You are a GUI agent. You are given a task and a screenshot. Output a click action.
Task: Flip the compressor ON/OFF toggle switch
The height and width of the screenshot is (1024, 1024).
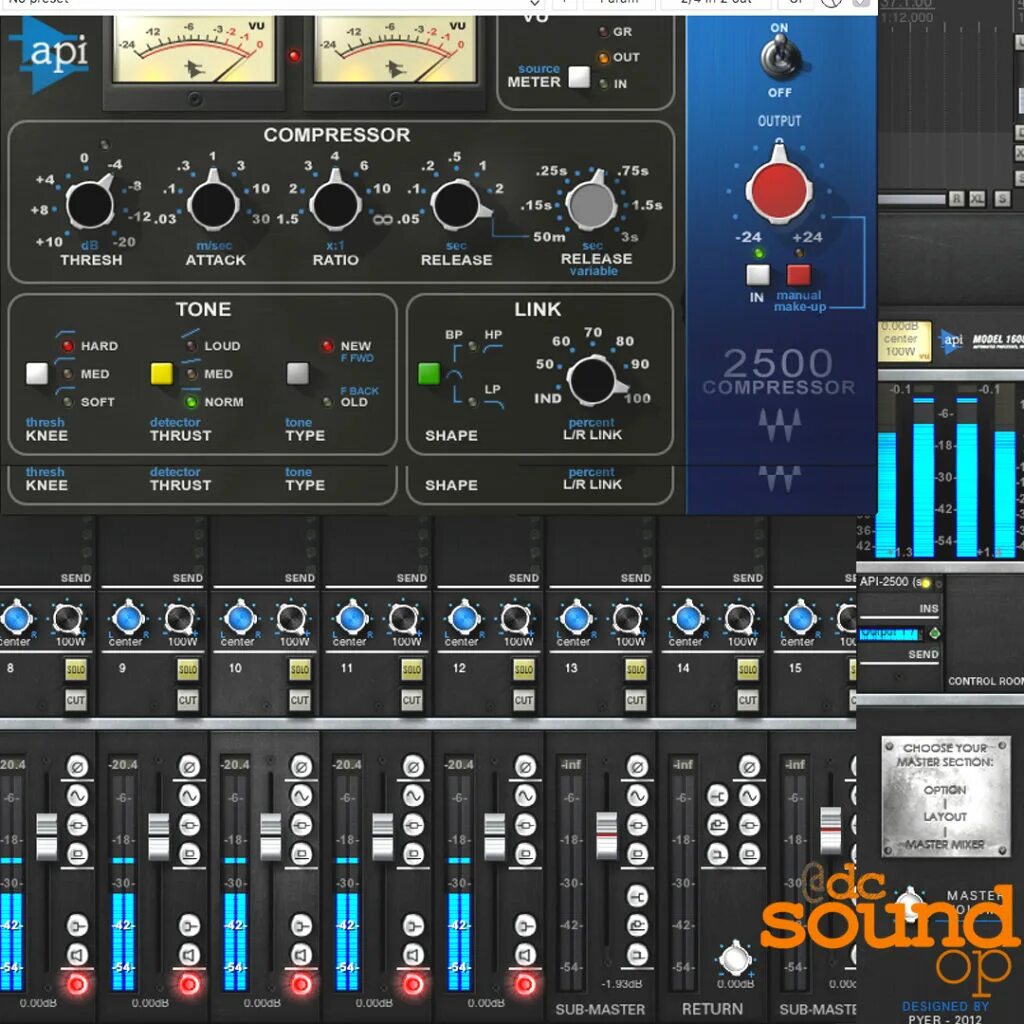point(778,56)
